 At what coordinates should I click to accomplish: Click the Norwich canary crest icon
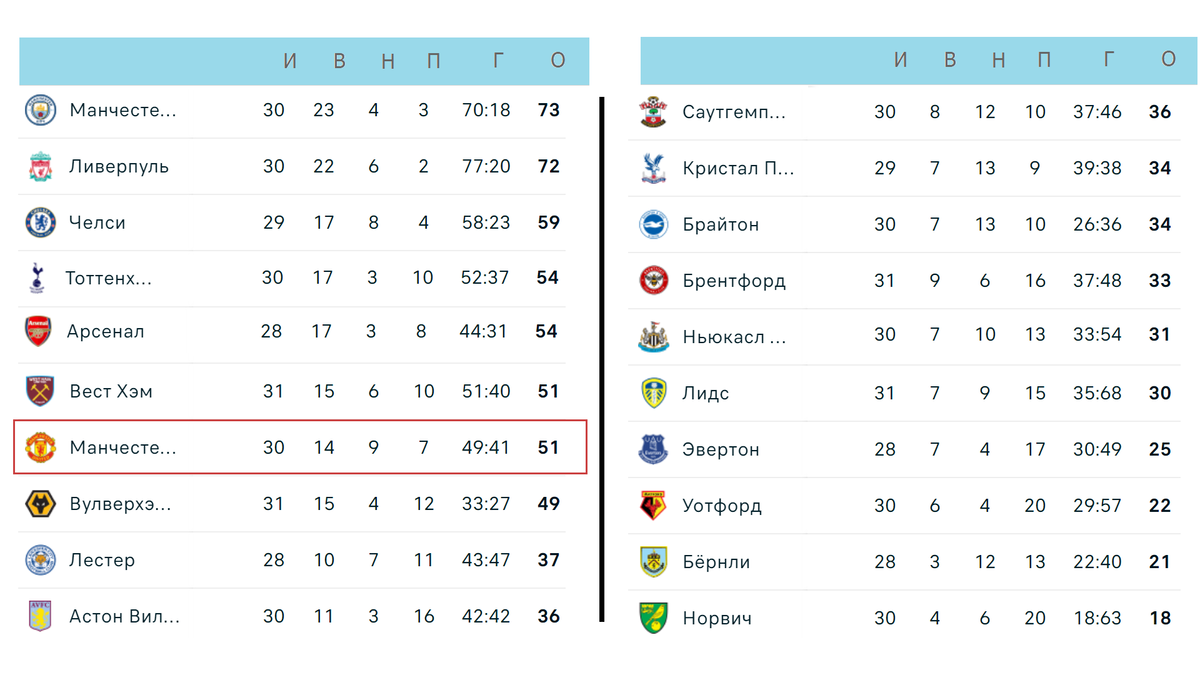[x=653, y=618]
